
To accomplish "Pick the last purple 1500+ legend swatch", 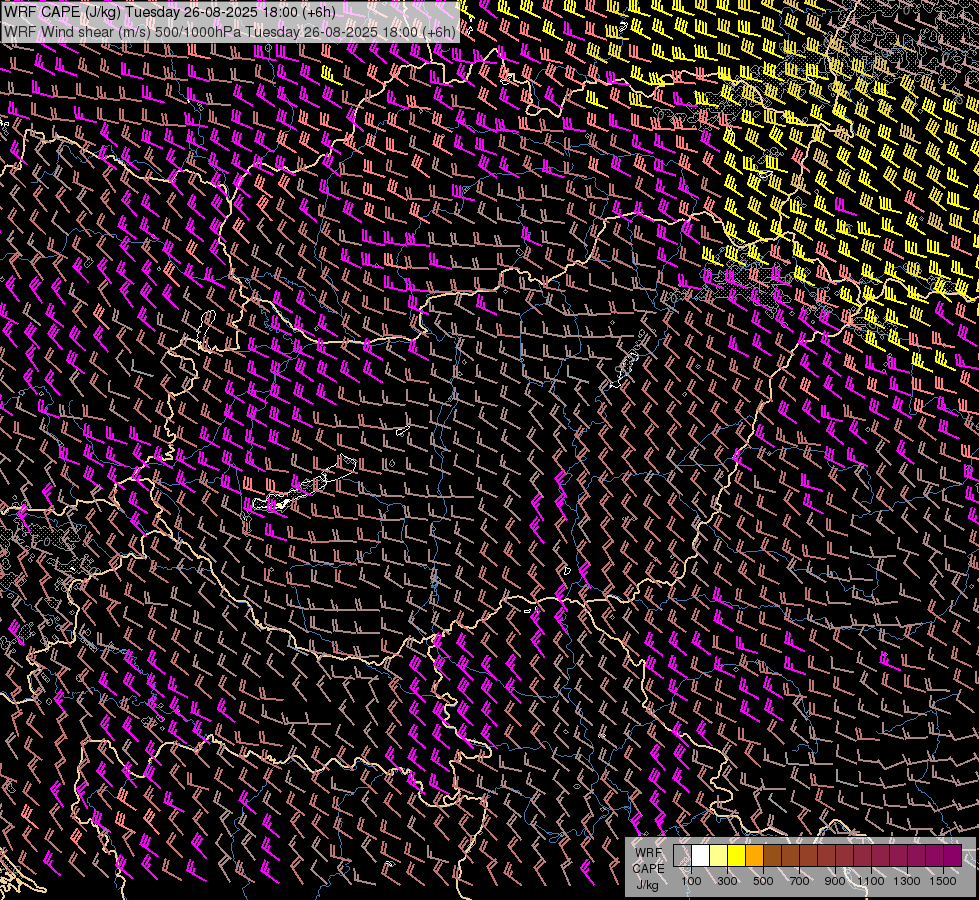I will (x=953, y=856).
